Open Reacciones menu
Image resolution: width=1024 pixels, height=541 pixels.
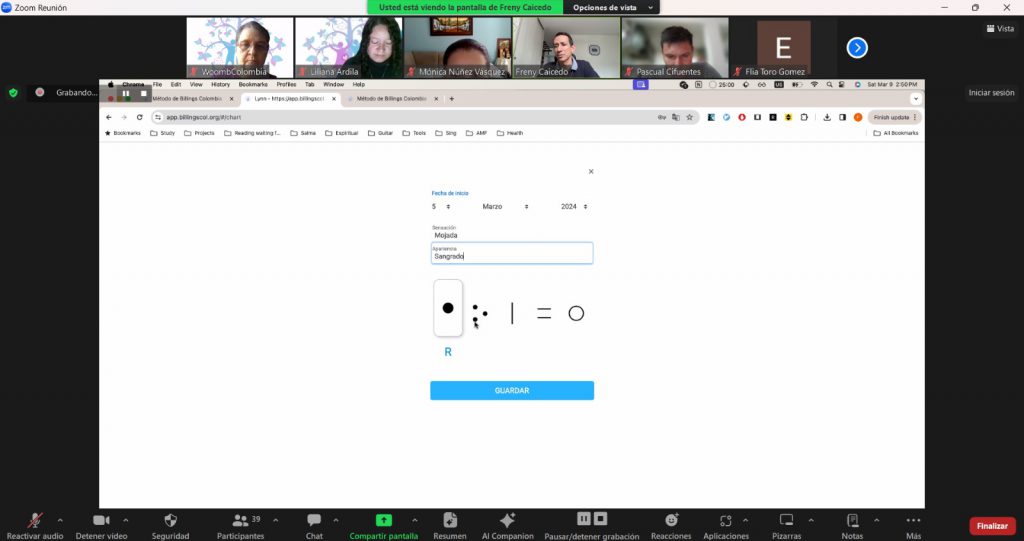click(x=671, y=527)
